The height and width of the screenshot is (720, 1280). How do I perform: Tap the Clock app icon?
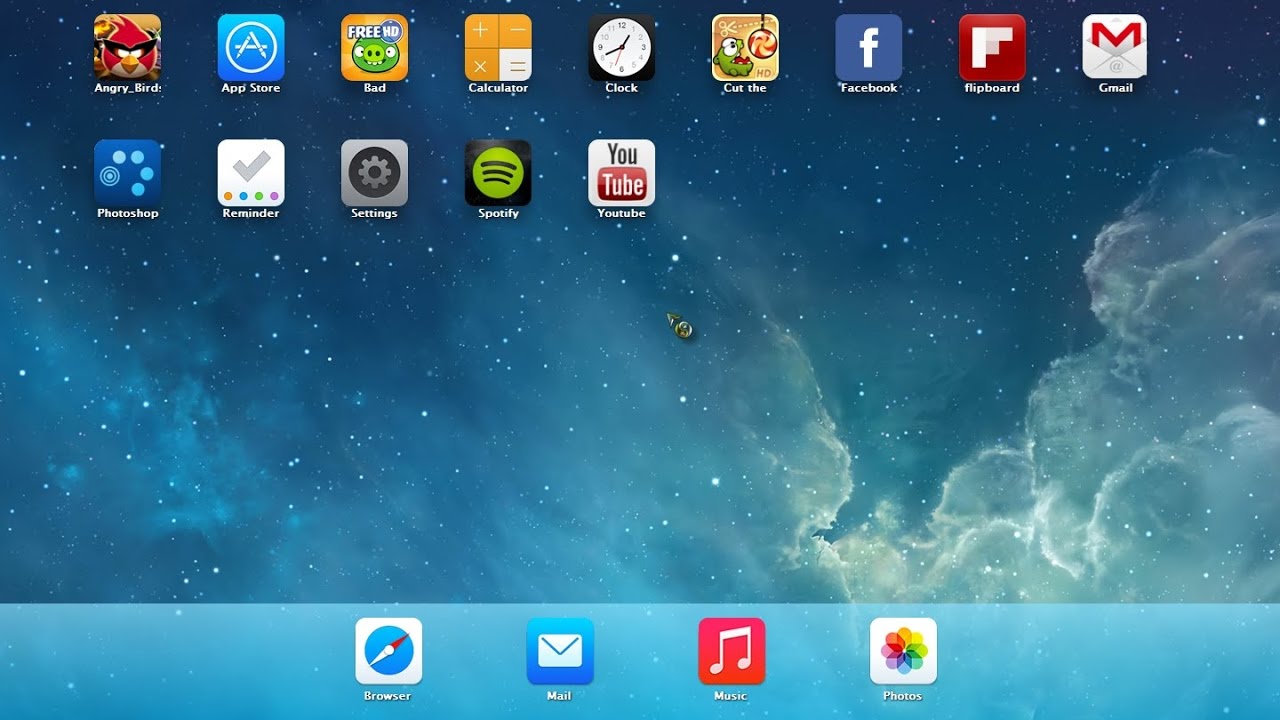pyautogui.click(x=621, y=47)
